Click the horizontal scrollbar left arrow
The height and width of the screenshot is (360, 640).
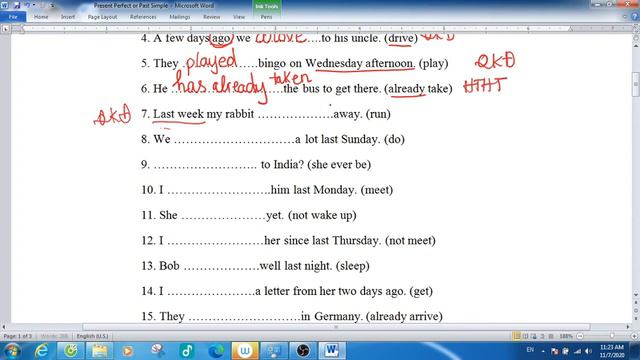[4, 327]
